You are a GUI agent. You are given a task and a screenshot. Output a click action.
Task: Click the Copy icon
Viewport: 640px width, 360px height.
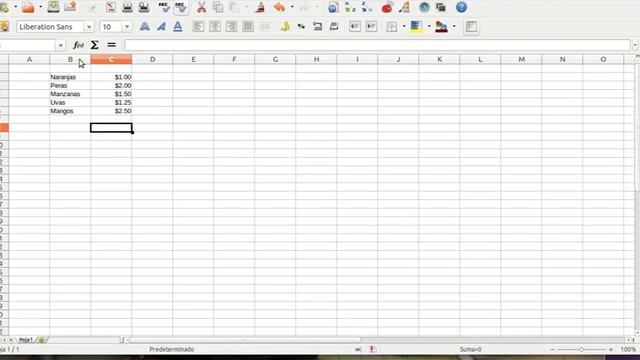coord(218,7)
